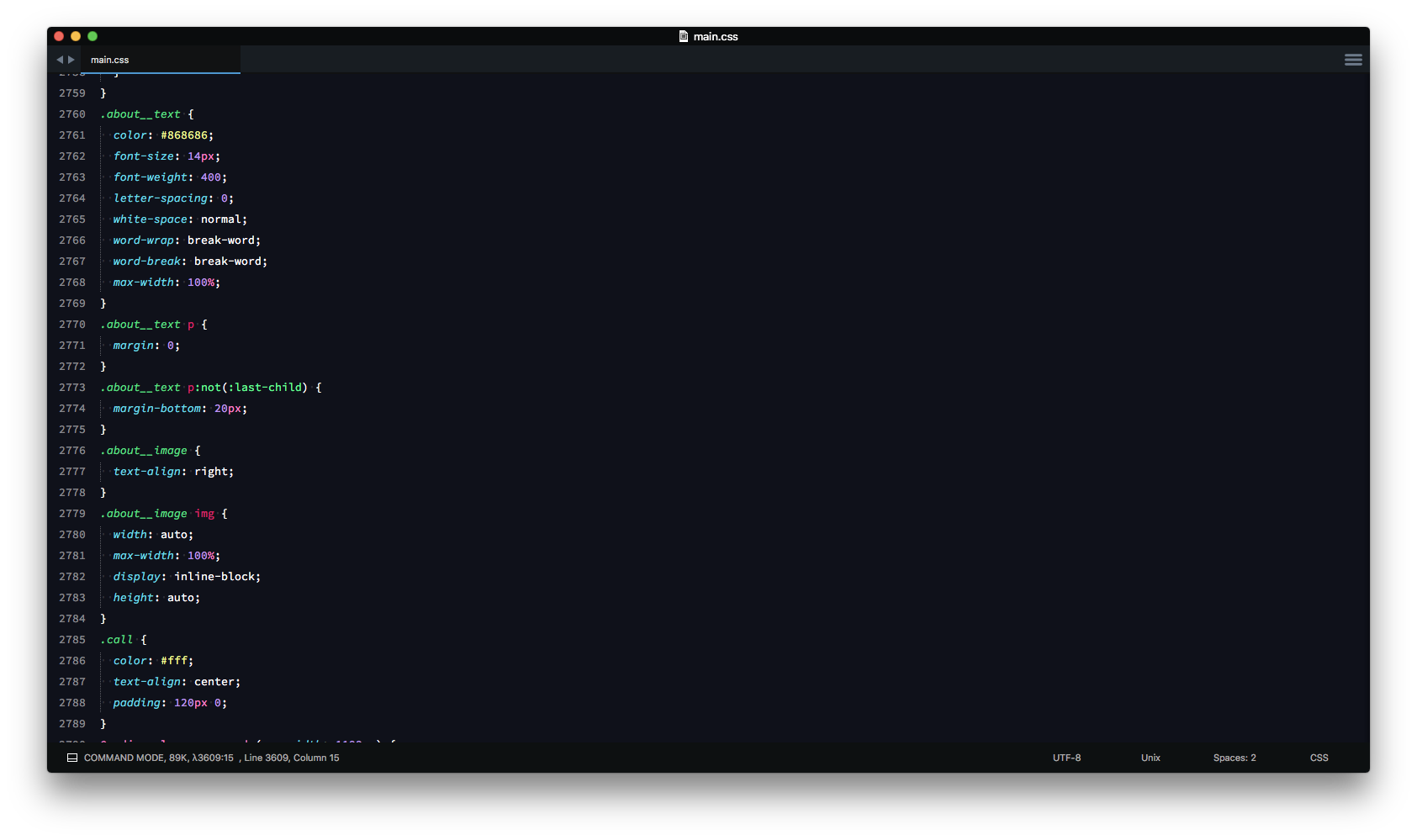
Task: Click the Line 3609, Column 15 status
Action: (x=292, y=758)
